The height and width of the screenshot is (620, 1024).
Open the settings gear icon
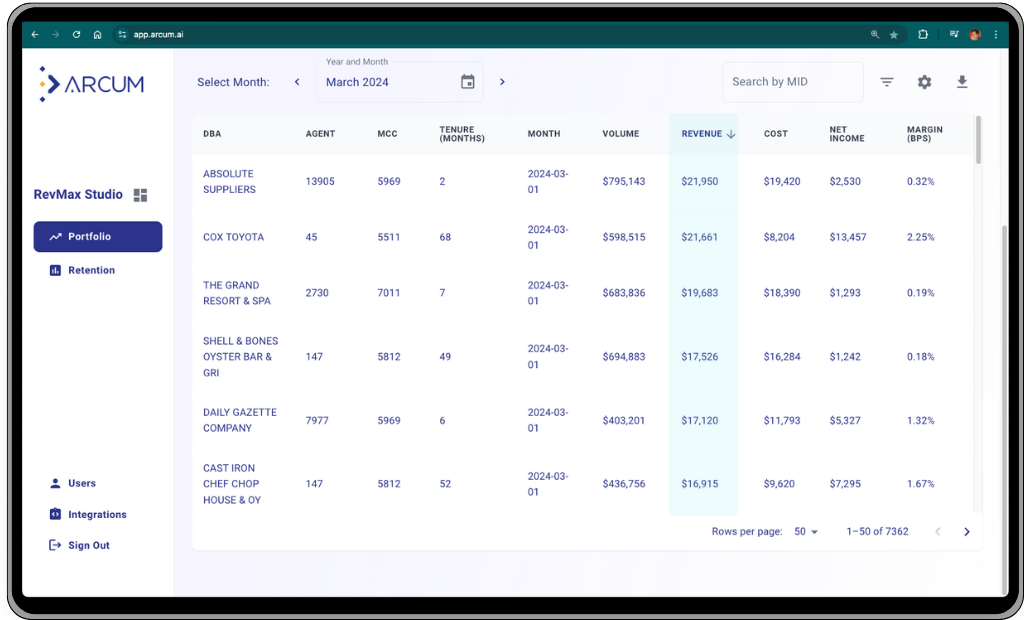tap(924, 82)
